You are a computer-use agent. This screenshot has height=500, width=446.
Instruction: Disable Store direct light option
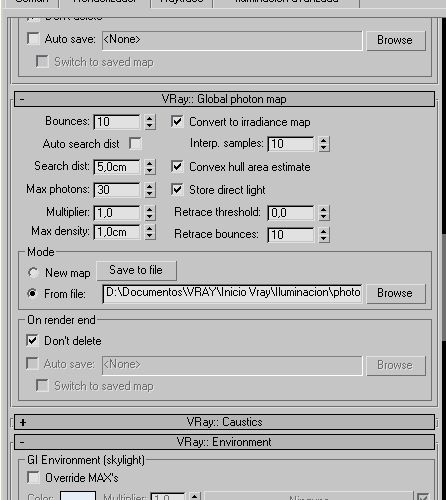177,189
